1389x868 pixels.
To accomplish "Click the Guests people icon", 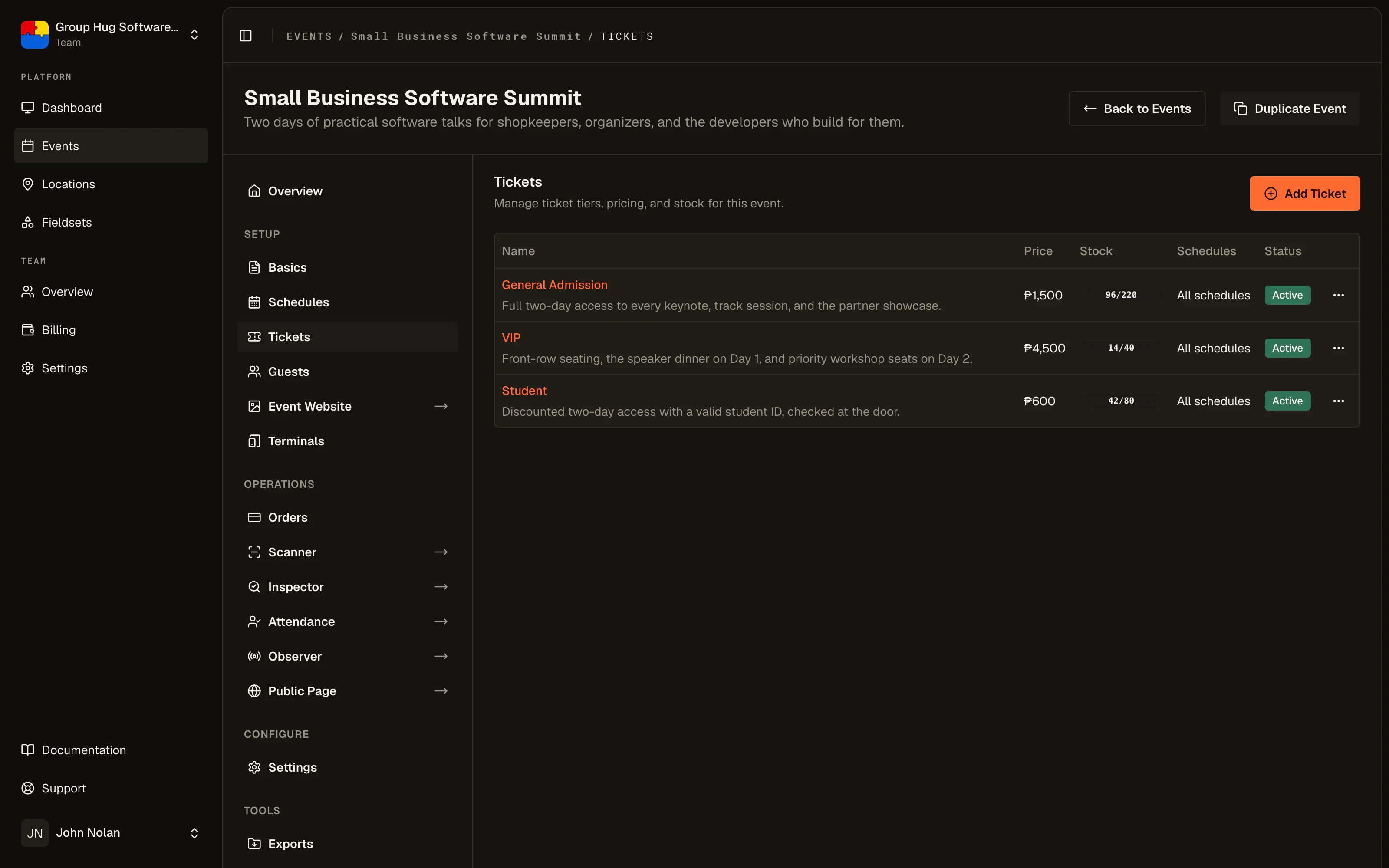I will pos(254,372).
